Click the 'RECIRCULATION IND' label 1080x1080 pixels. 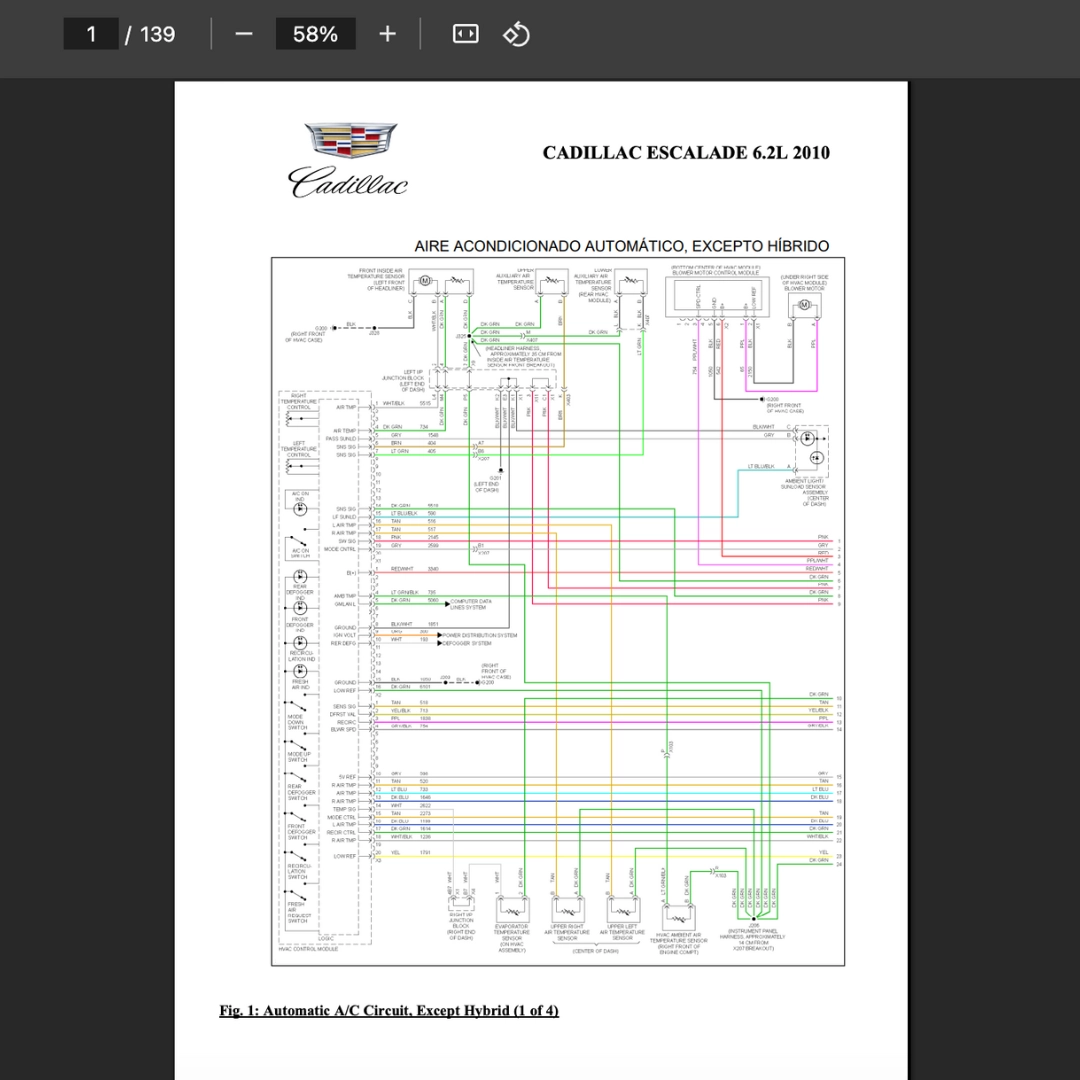click(x=302, y=656)
